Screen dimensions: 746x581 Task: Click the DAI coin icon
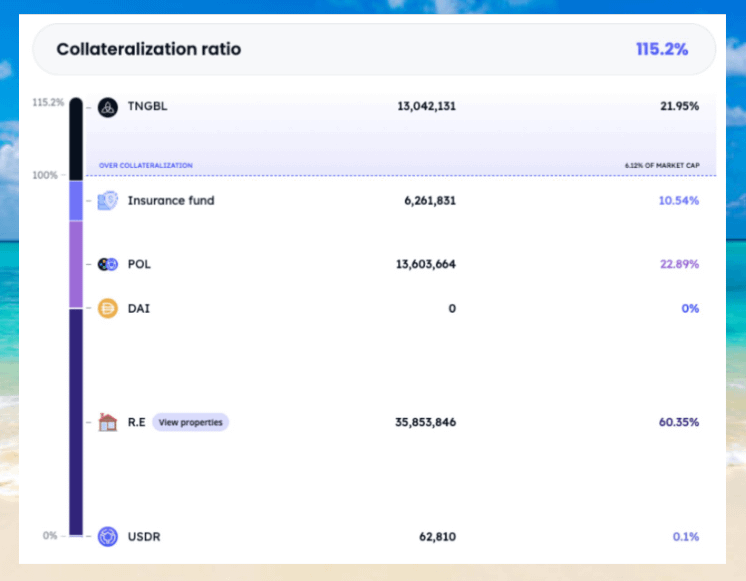tap(108, 309)
